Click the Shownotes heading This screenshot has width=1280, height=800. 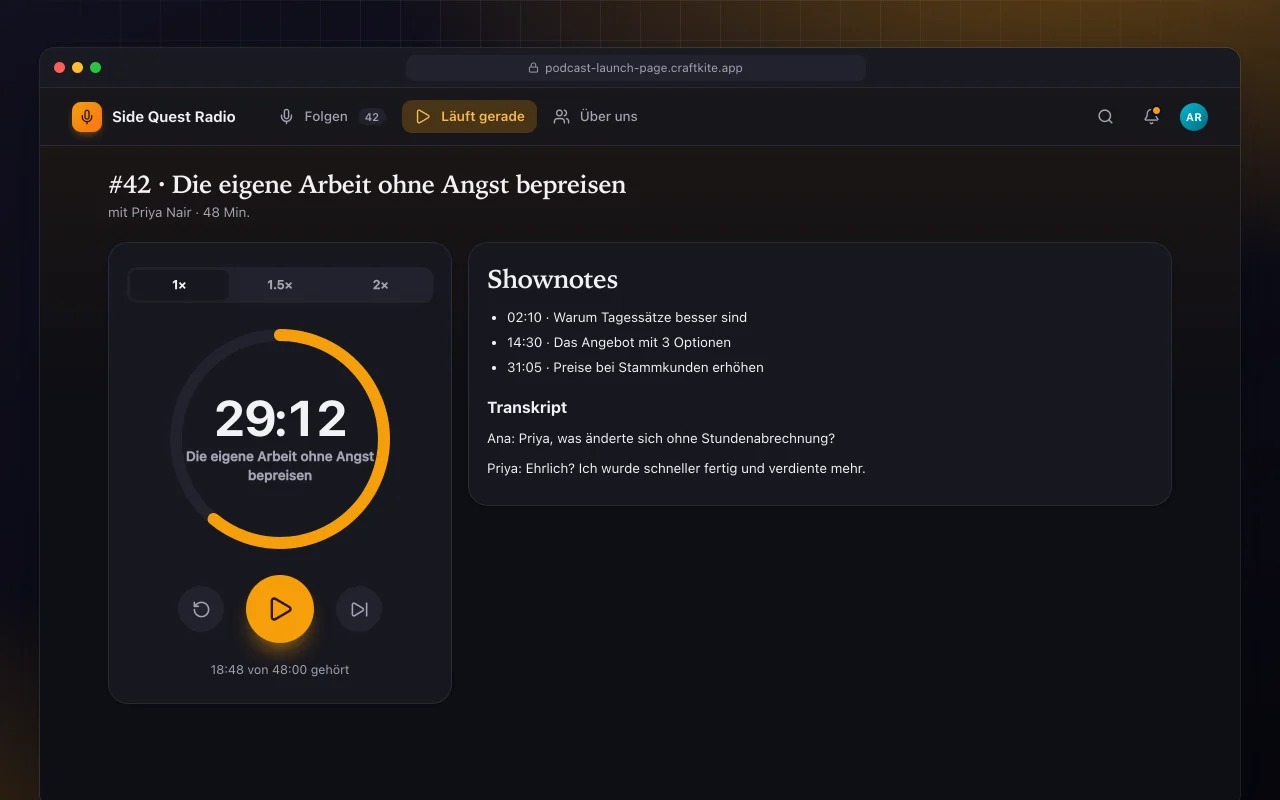[x=552, y=280]
